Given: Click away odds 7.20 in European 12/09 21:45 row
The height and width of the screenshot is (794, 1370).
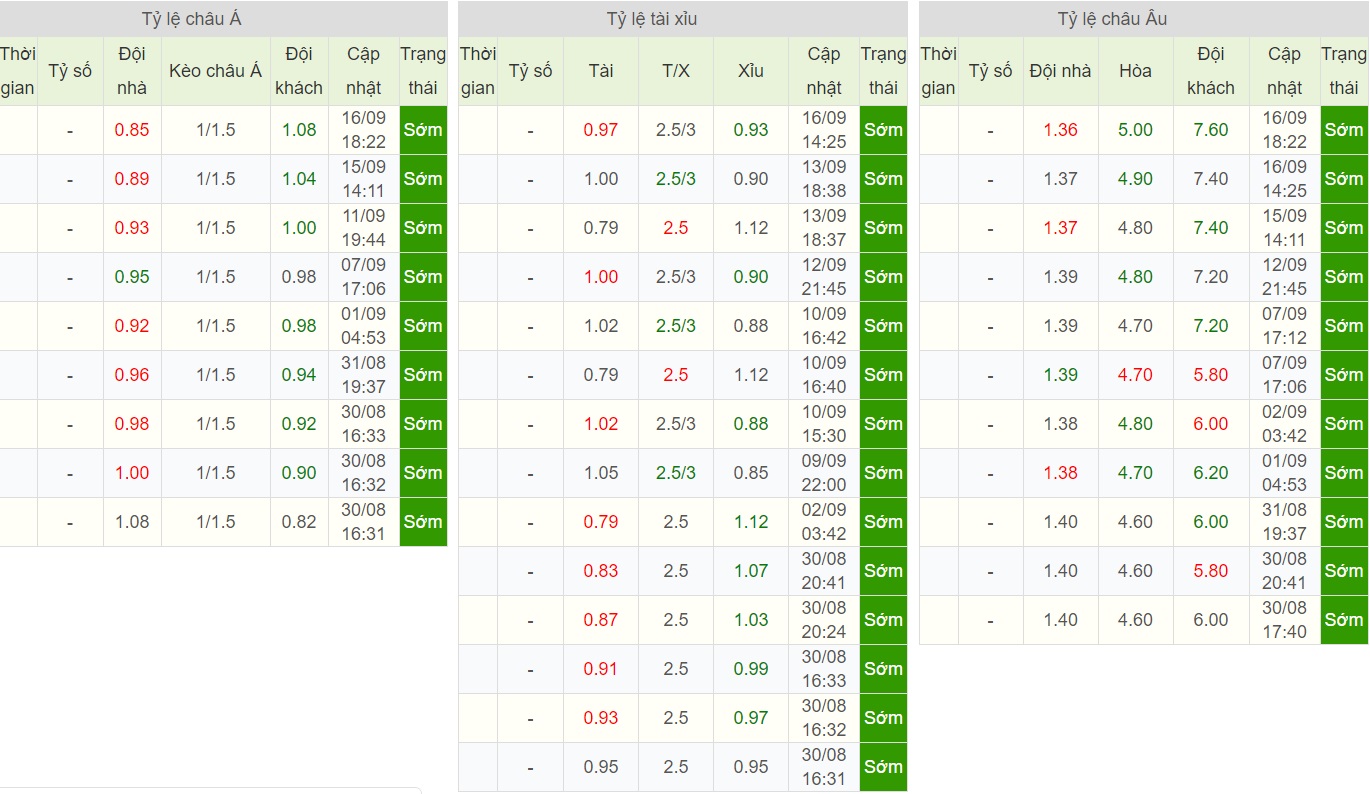Looking at the screenshot, I should click(1211, 277).
